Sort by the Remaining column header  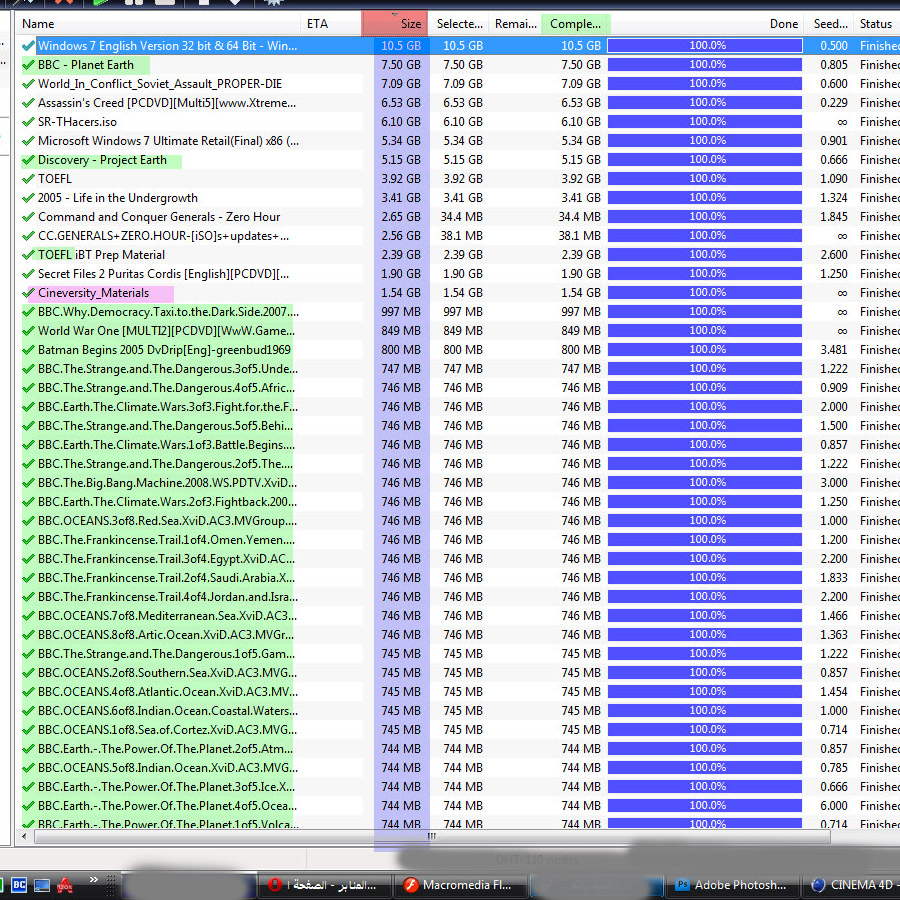[x=515, y=24]
